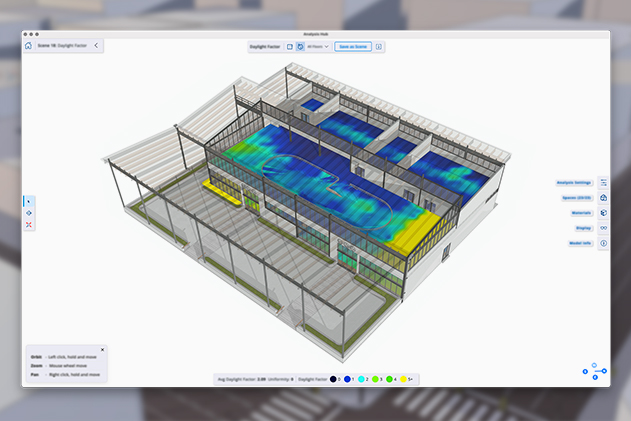Image resolution: width=631 pixels, height=421 pixels.
Task: Click the workflow nodes icon at bottom right
Action: (x=595, y=371)
